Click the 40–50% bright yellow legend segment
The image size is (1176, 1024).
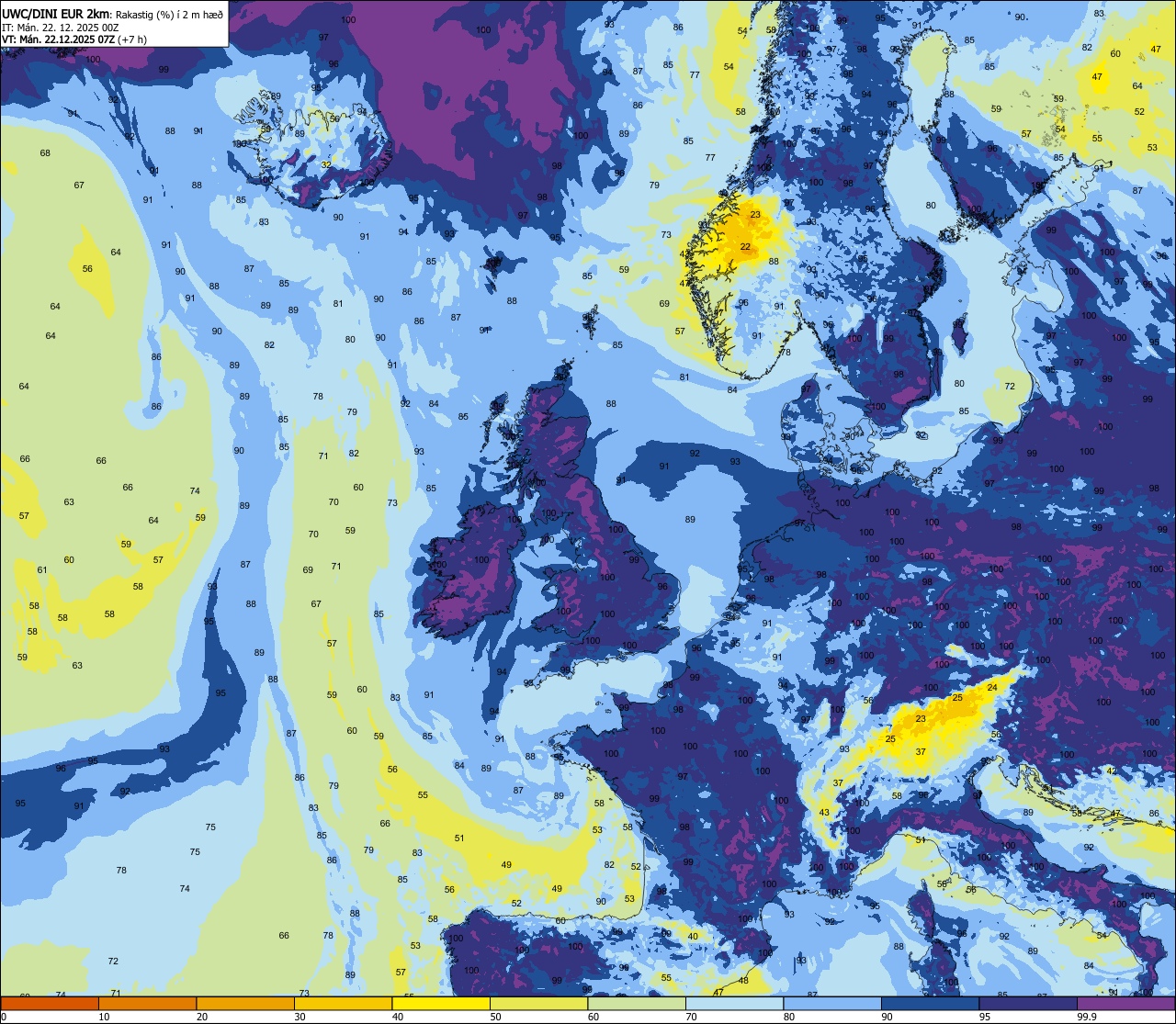(x=441, y=1003)
